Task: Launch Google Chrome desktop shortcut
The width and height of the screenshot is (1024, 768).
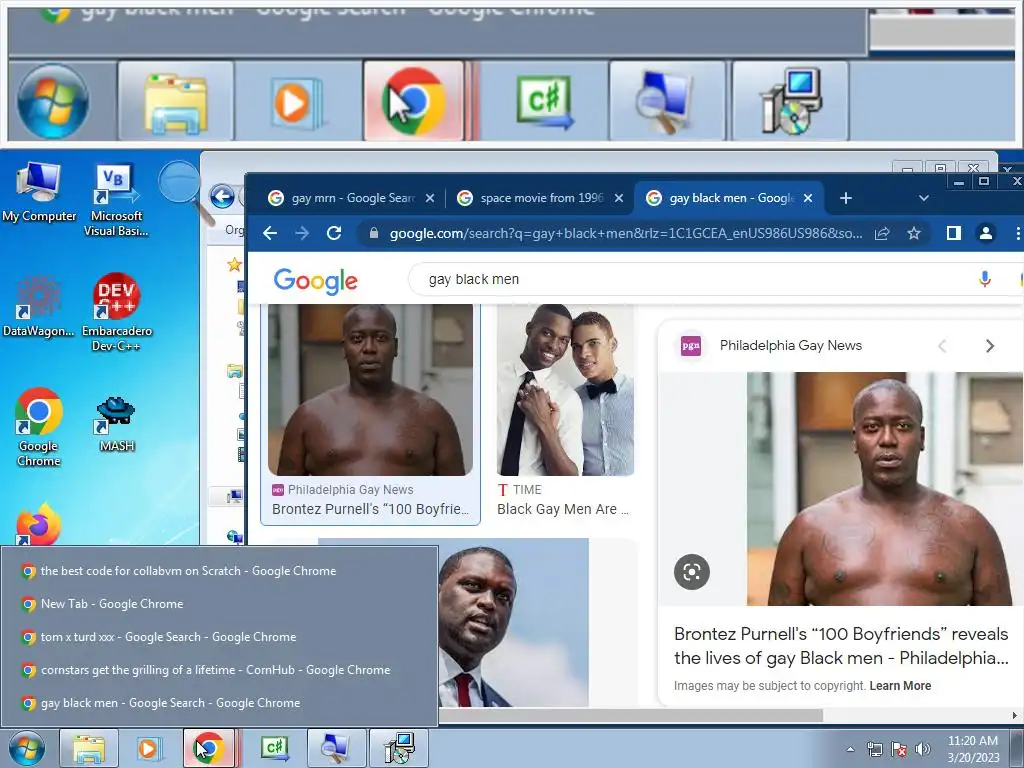Action: pyautogui.click(x=39, y=427)
